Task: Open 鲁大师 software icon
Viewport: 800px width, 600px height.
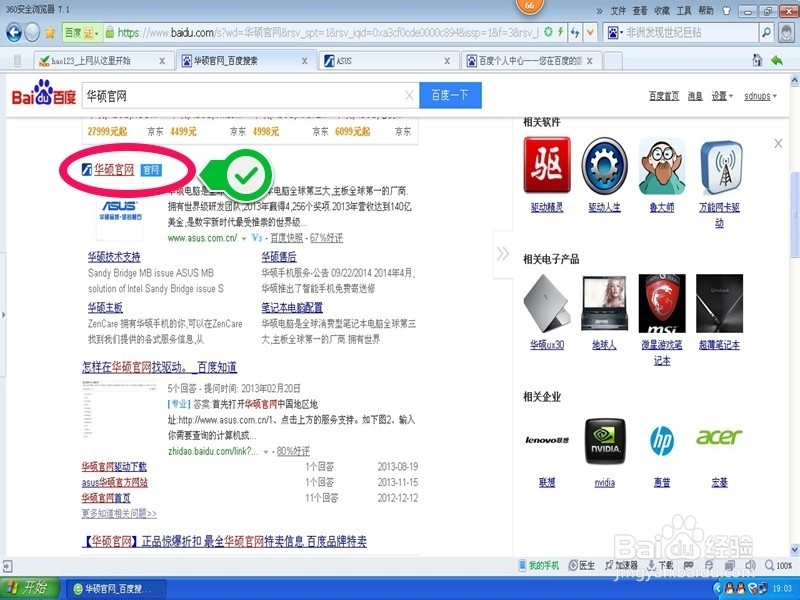Action: click(x=662, y=165)
